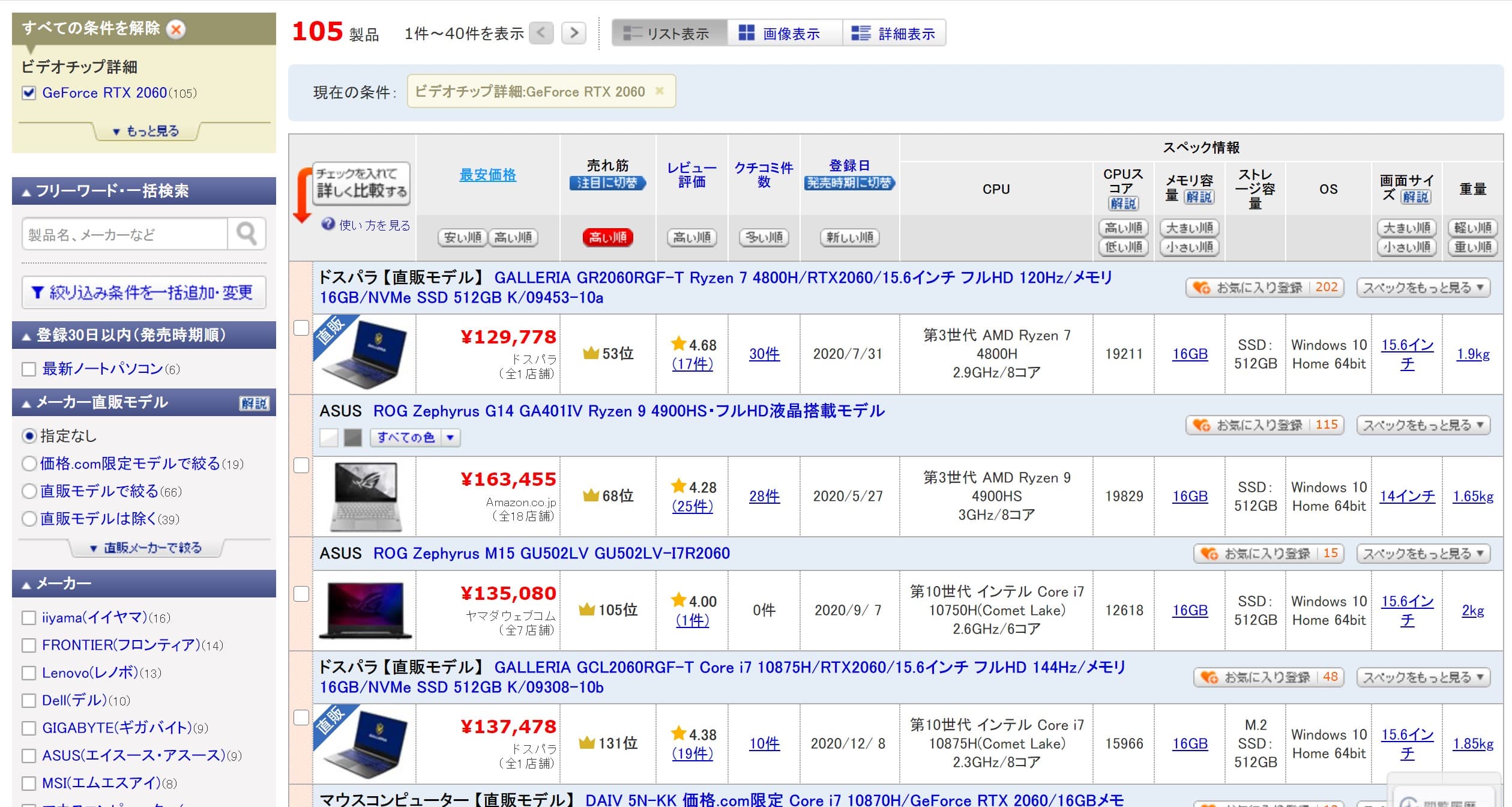Toggle 注目に切替 under 売れ筋 header
Screen dimensions: 1512x807
[607, 183]
